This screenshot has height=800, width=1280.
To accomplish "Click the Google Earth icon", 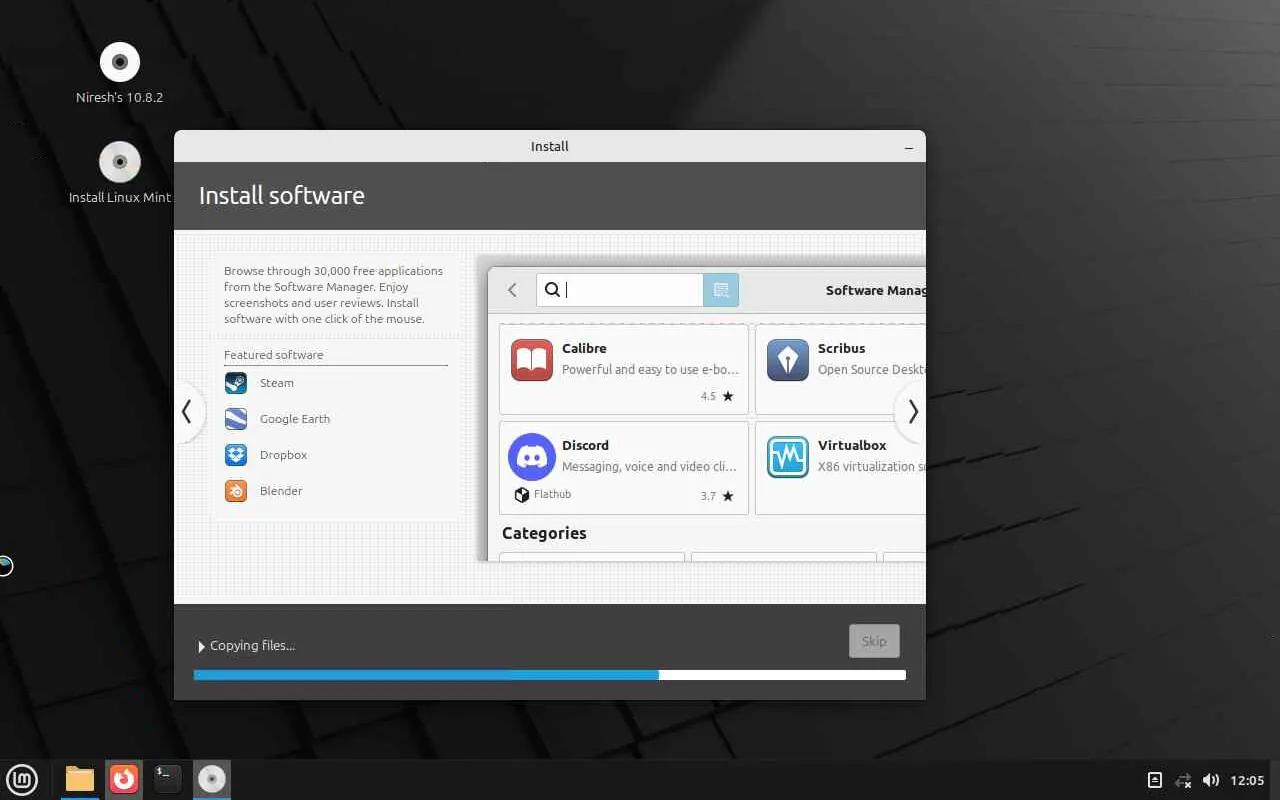I will (236, 419).
